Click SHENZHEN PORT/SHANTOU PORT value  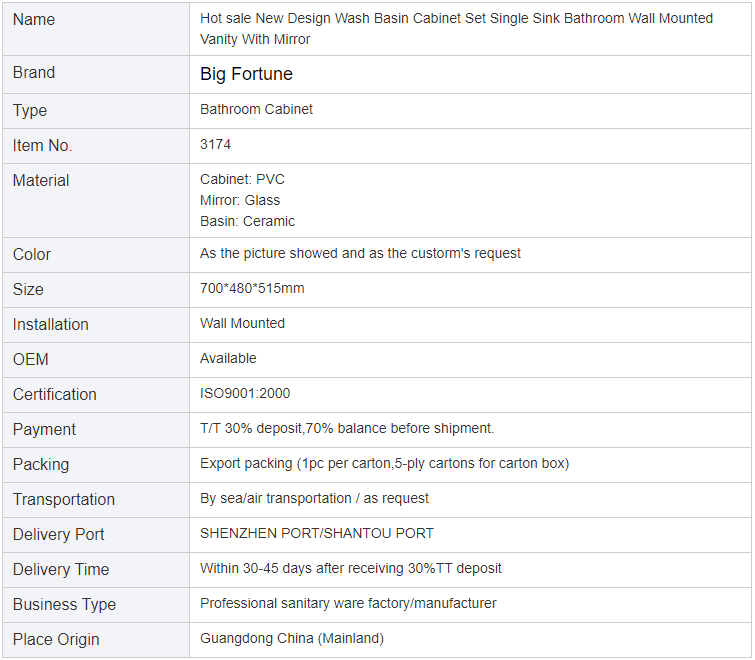(317, 533)
